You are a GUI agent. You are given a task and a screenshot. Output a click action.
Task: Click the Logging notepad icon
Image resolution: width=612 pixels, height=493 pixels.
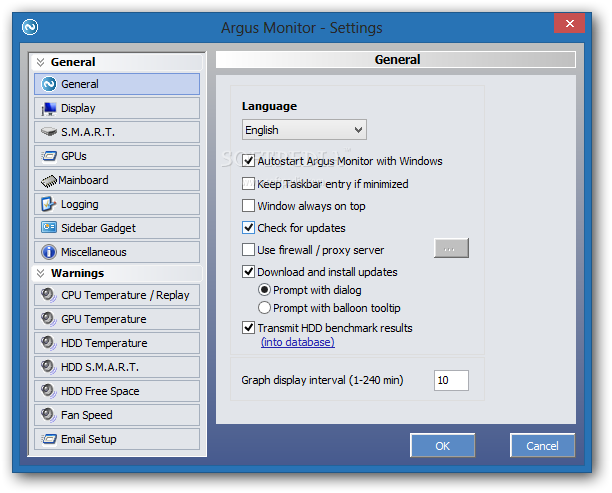tap(49, 204)
